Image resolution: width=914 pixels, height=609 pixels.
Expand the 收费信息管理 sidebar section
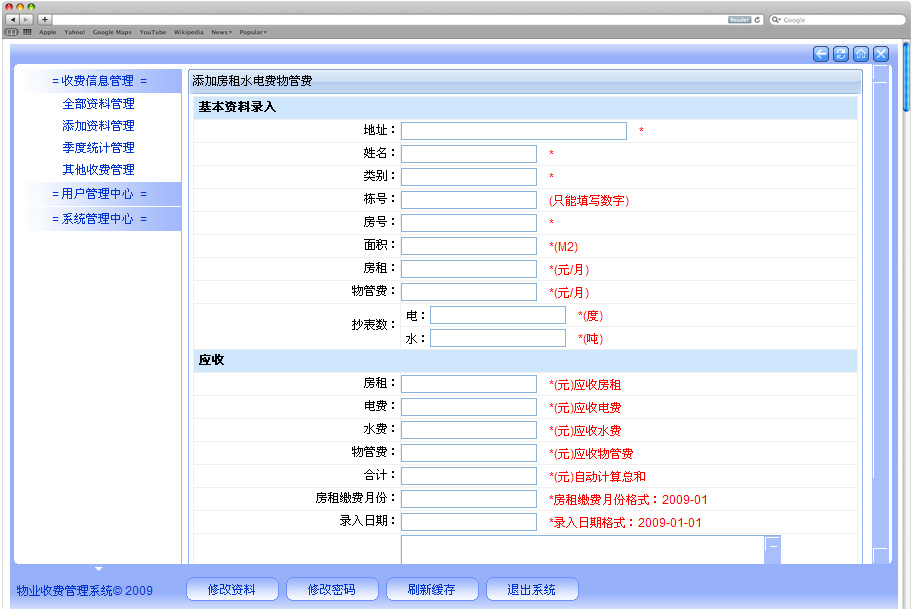click(99, 81)
